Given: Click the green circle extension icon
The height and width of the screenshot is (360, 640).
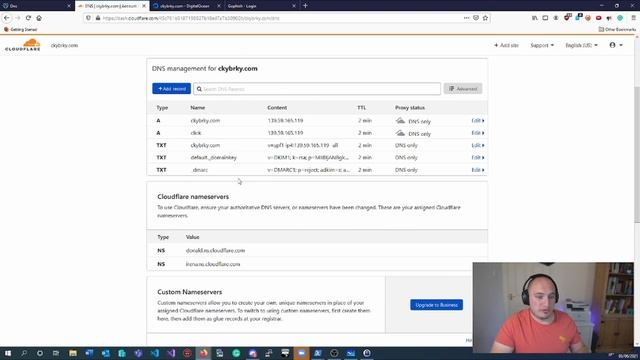Looking at the screenshot, I should [620, 18].
